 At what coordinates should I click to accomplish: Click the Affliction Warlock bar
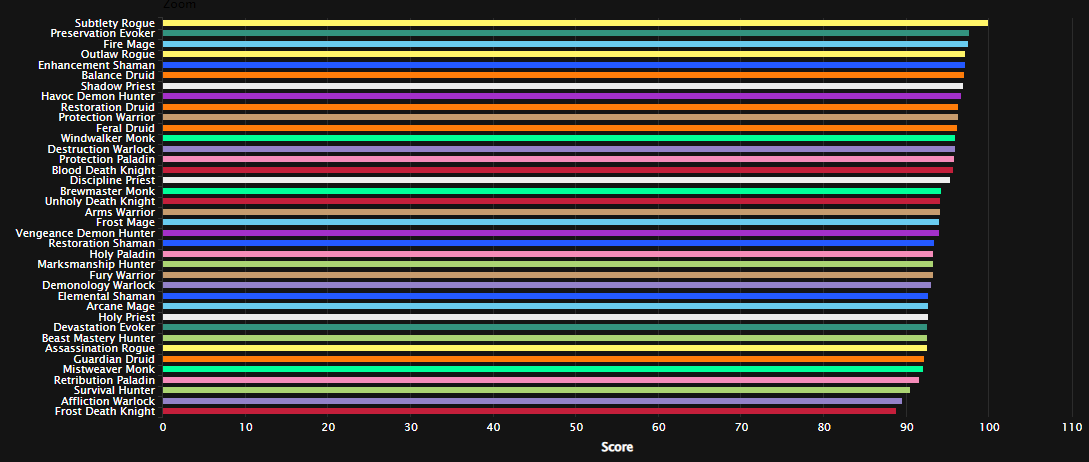(532, 402)
